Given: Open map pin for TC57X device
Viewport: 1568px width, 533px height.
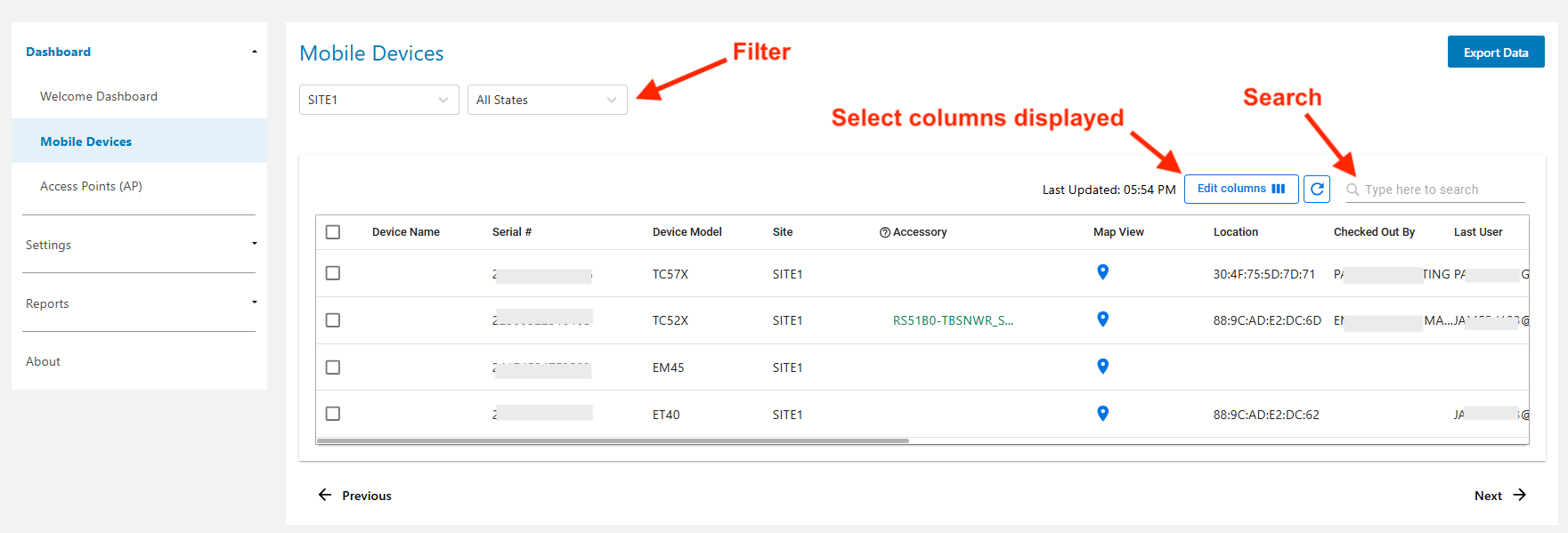Looking at the screenshot, I should click(1102, 272).
